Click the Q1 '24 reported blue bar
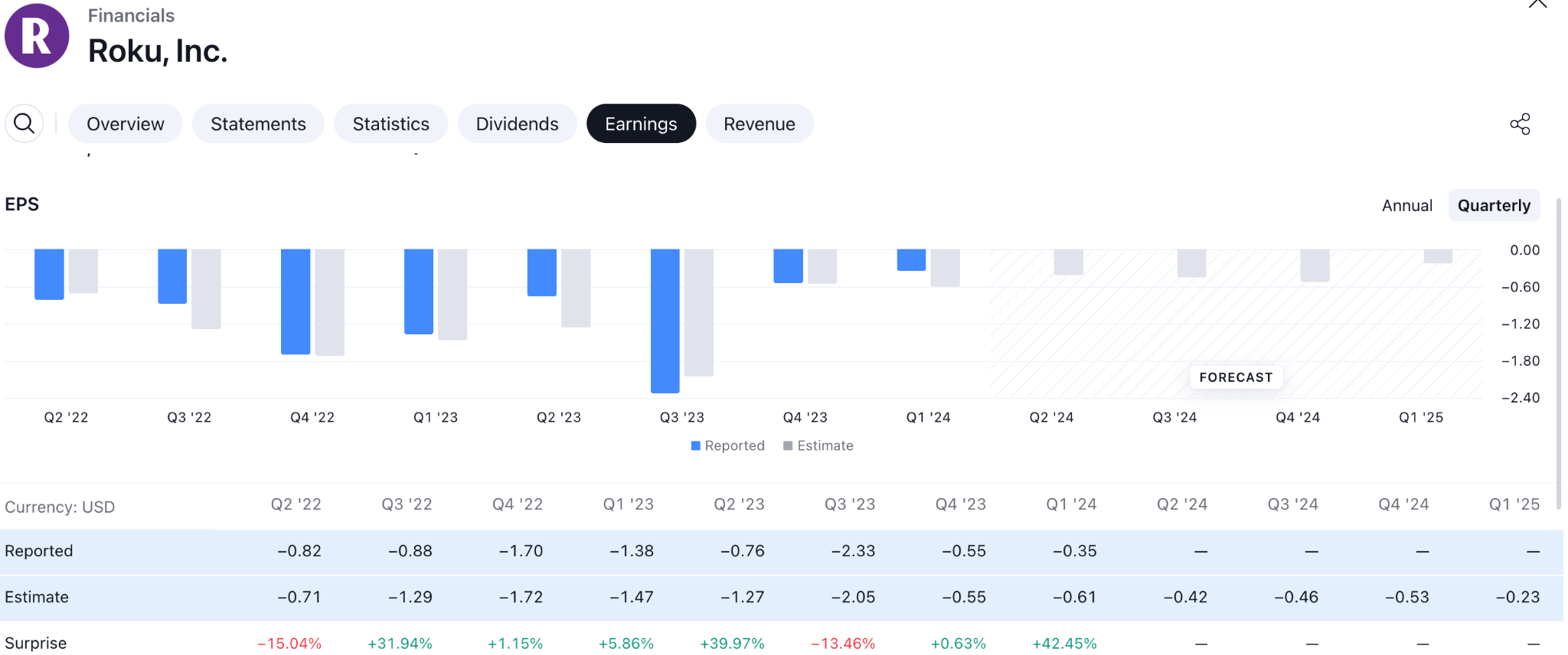This screenshot has width=1568, height=655. click(x=911, y=260)
